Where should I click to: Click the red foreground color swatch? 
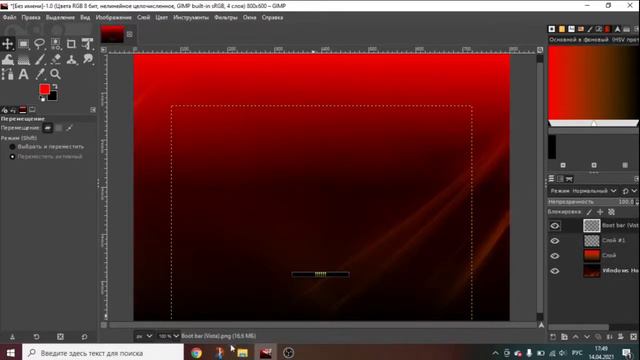(x=44, y=89)
